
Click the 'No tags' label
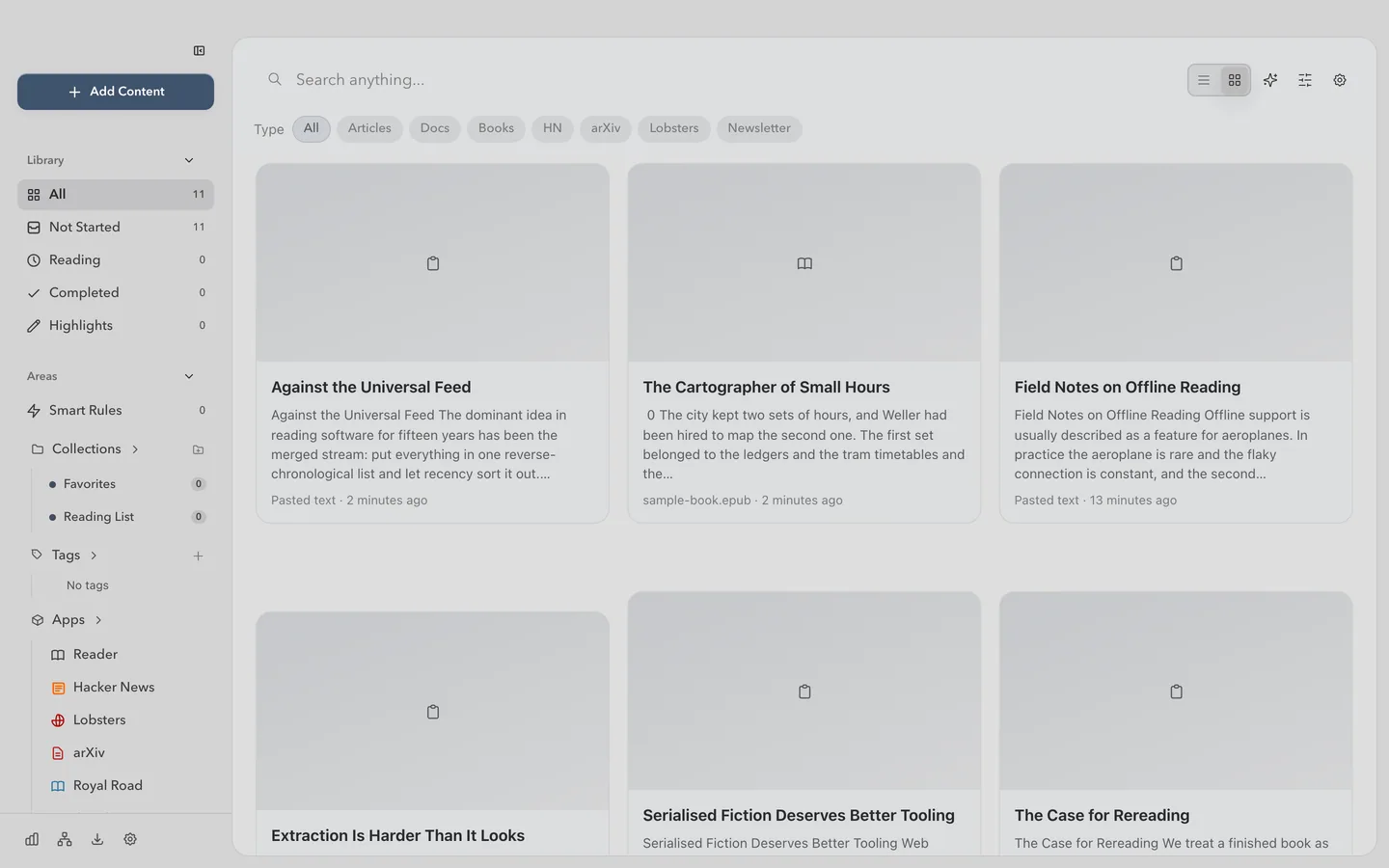pyautogui.click(x=88, y=585)
